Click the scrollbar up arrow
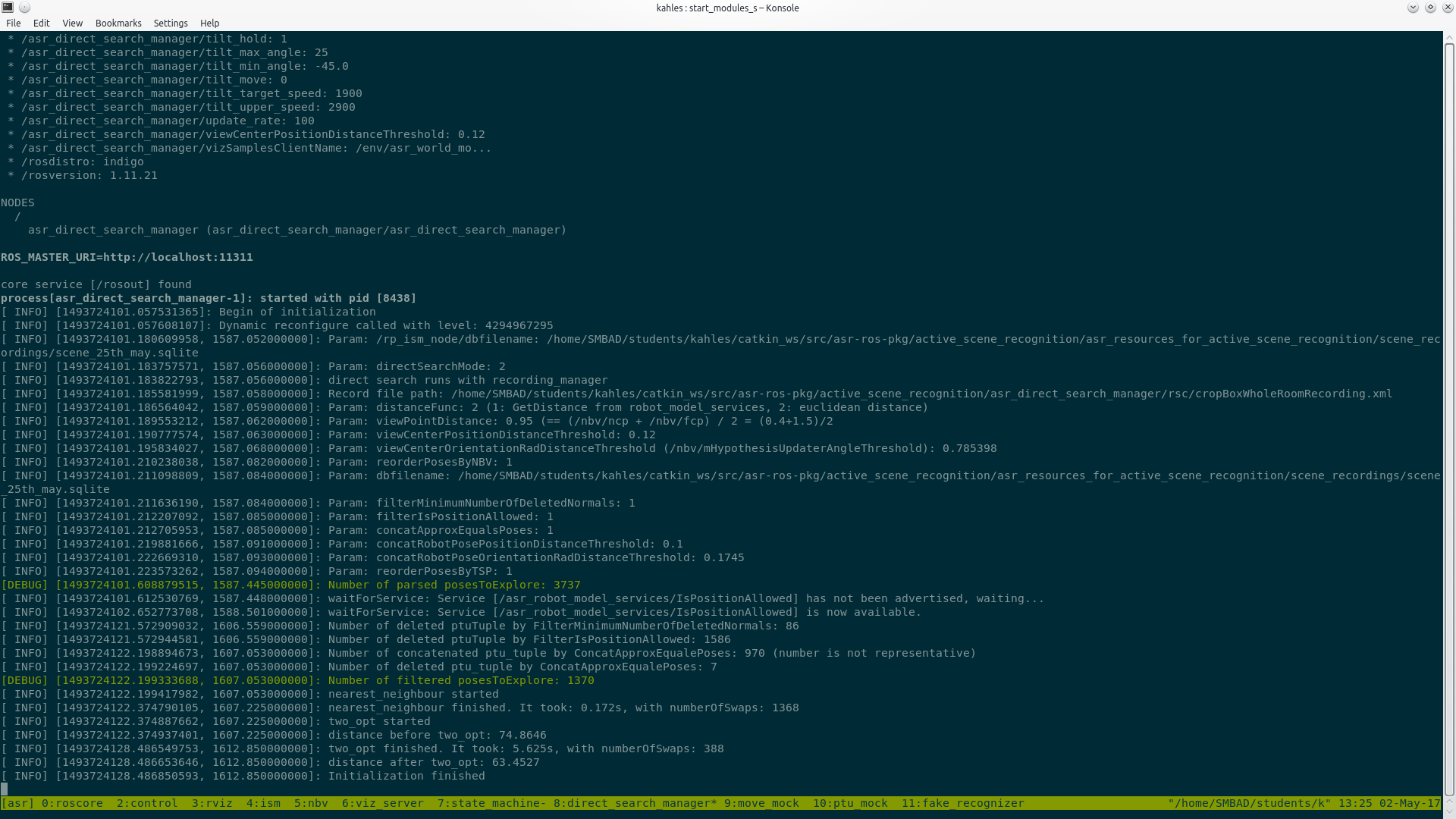This screenshot has height=819, width=1456. pyautogui.click(x=1449, y=36)
